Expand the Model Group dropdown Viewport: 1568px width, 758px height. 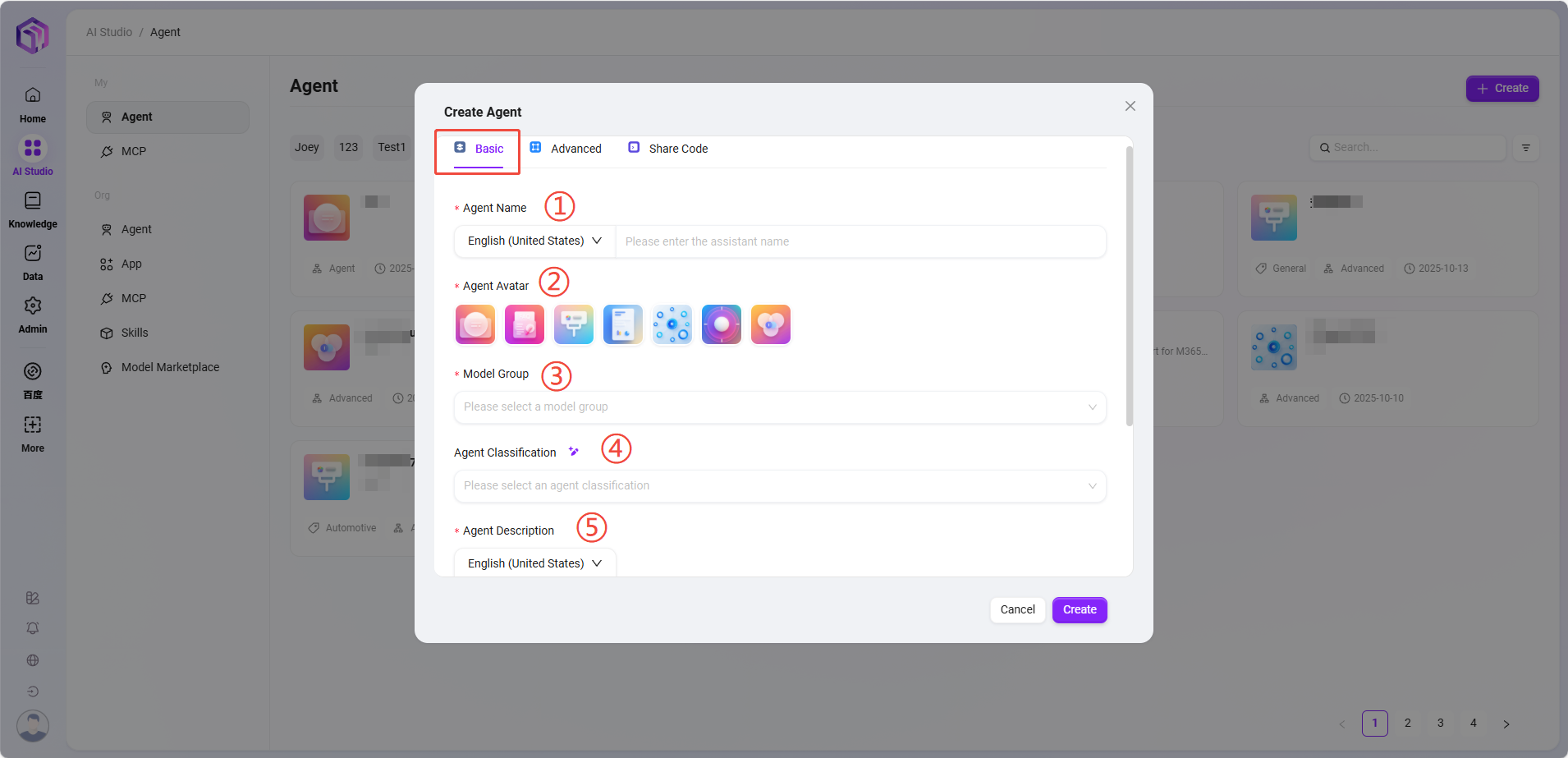pos(779,407)
